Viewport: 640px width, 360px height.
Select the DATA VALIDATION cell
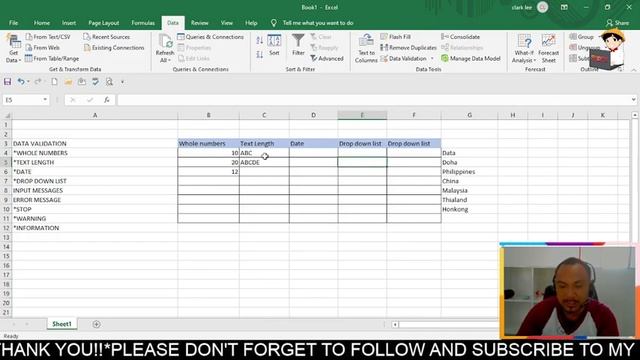pyautogui.click(x=95, y=144)
